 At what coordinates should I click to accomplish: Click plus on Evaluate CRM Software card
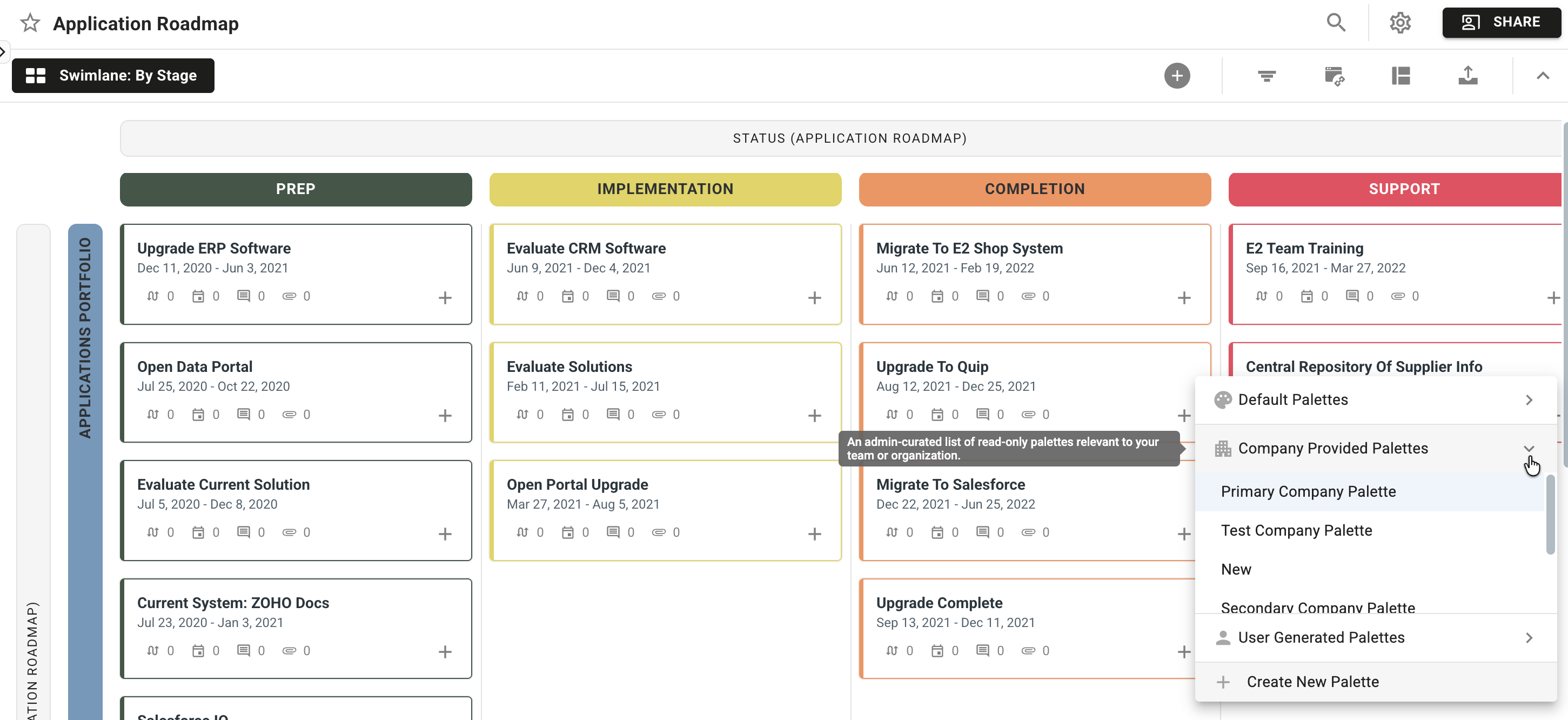pos(814,297)
